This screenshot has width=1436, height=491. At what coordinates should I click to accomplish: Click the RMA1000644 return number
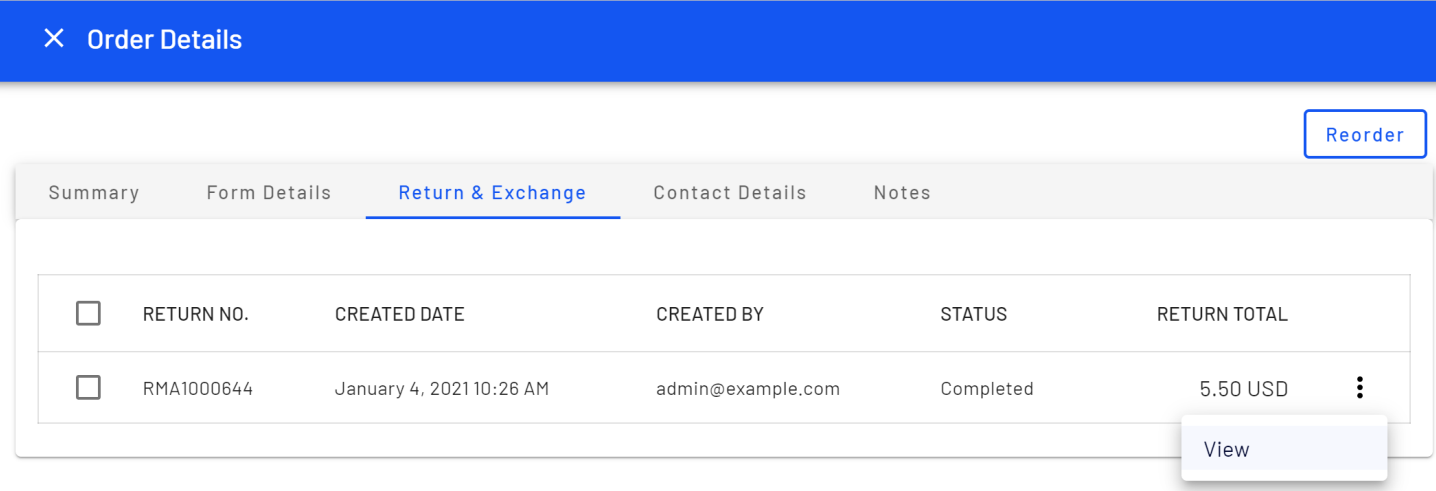click(198, 389)
